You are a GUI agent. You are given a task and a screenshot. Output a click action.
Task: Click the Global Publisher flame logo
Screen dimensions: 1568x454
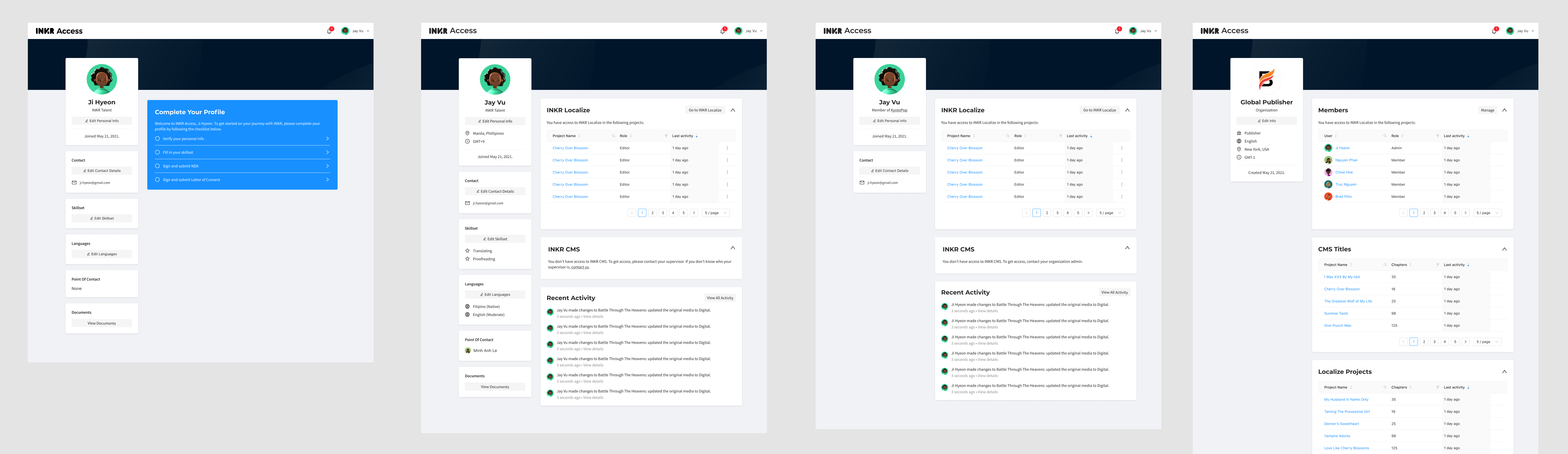tap(1266, 79)
